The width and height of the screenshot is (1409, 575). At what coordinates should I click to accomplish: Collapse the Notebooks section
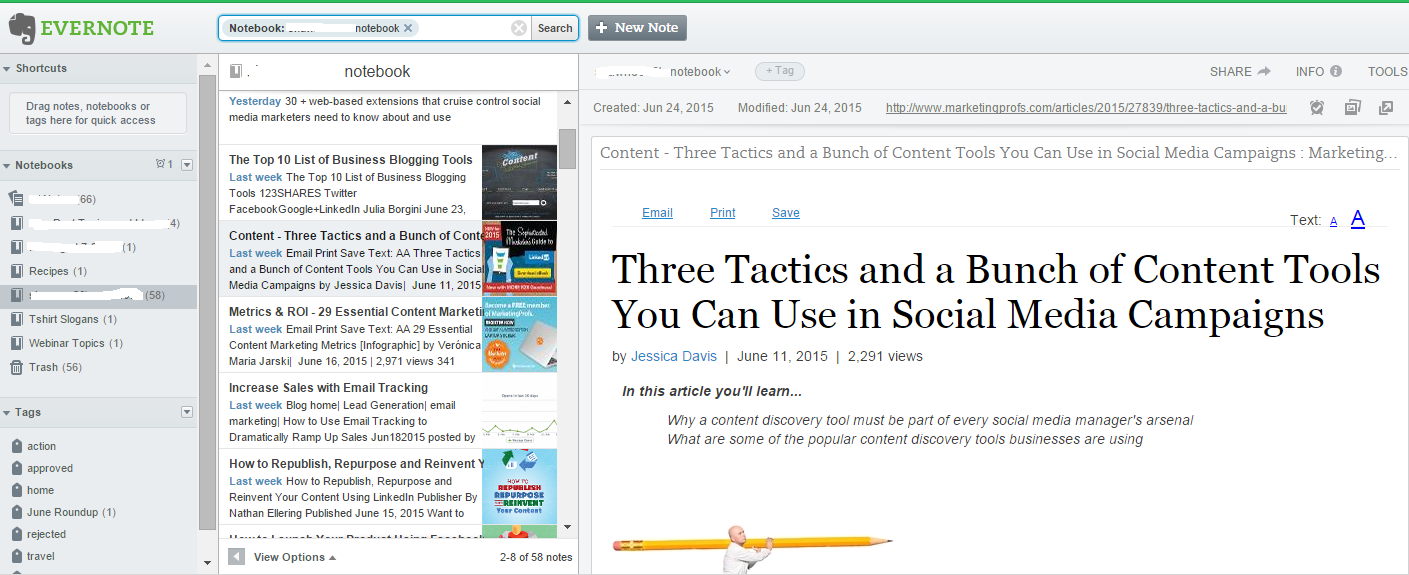tap(7, 165)
